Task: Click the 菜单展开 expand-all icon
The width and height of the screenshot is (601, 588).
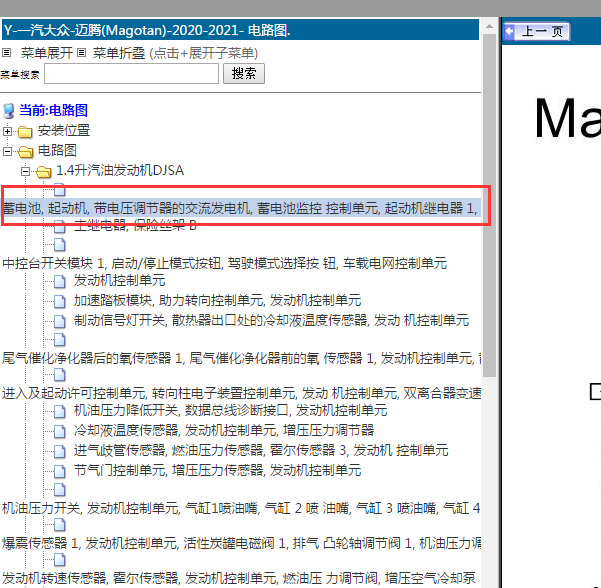Action: (x=7, y=53)
